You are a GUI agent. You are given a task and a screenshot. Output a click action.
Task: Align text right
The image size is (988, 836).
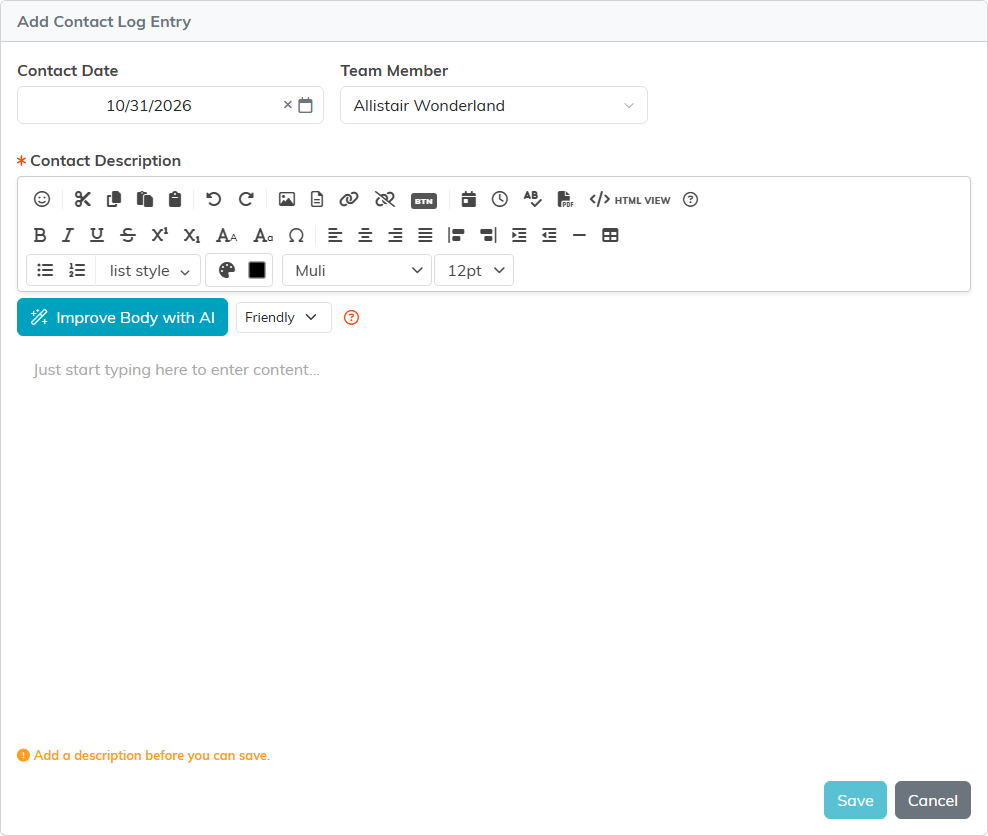(395, 235)
